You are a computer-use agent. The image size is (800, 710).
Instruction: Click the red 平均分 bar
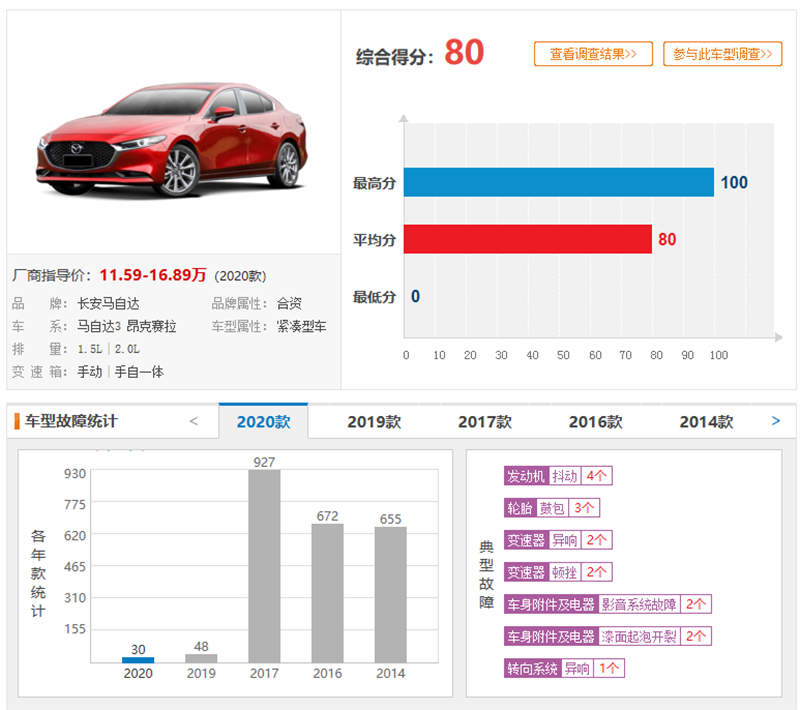528,239
